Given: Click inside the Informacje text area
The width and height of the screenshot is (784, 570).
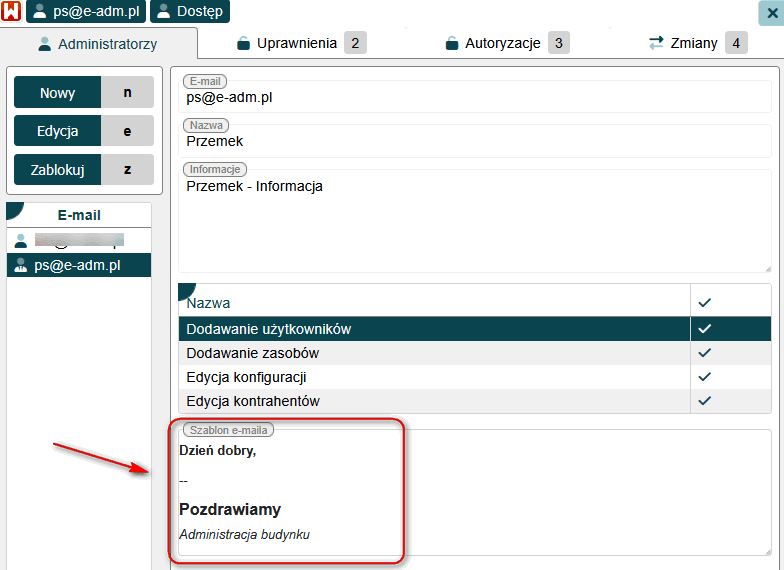Looking at the screenshot, I should coord(474,220).
